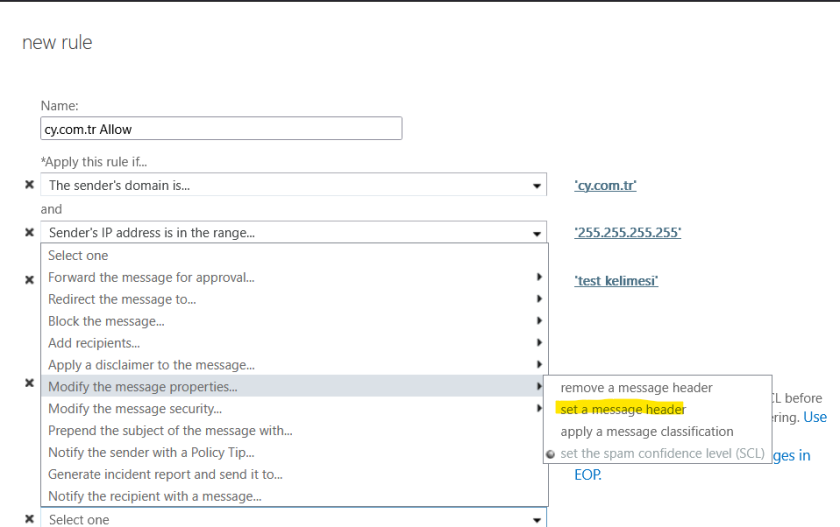
Task: Select 'Notify the recipient with a message...'
Action: 154,497
